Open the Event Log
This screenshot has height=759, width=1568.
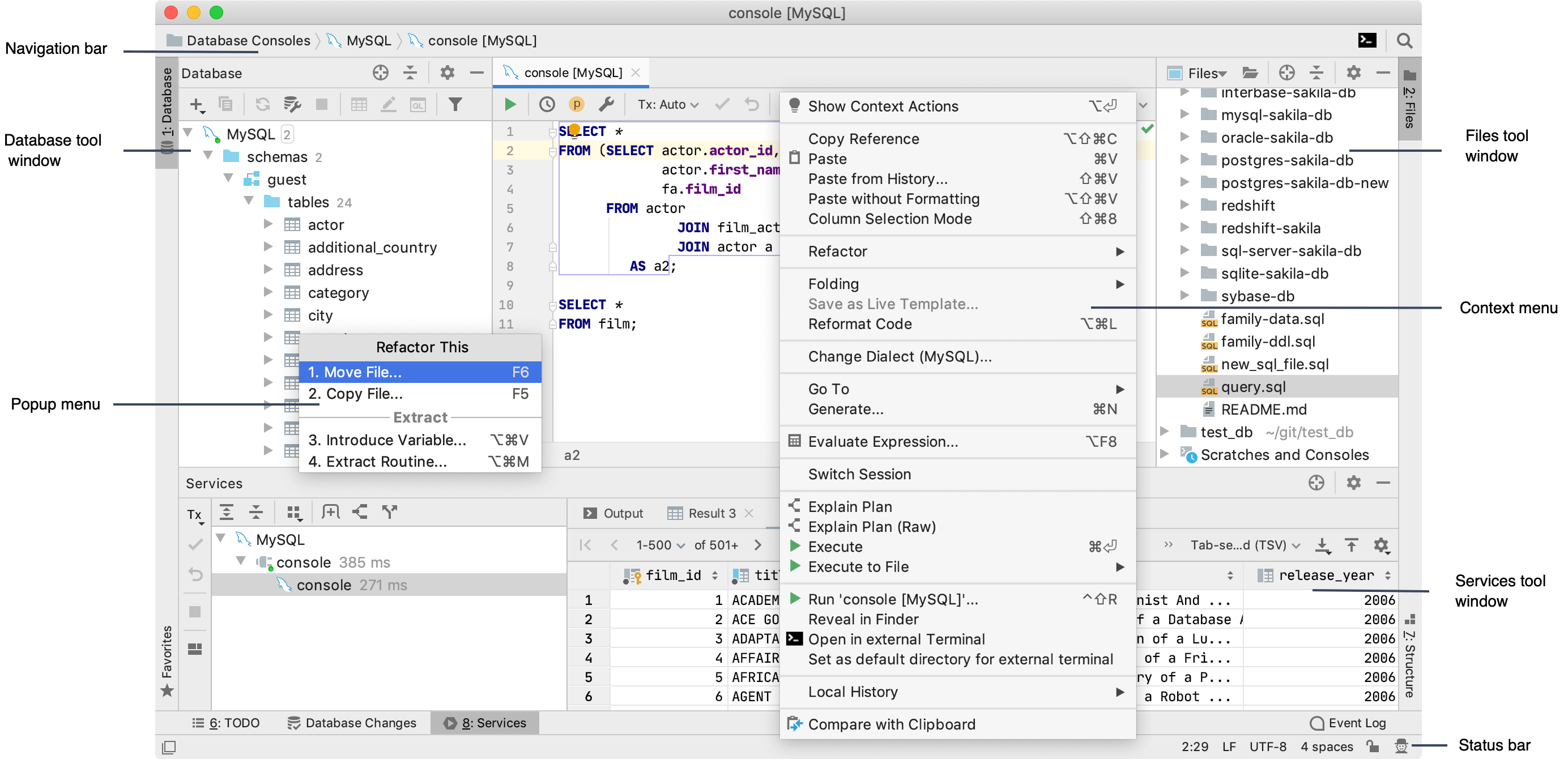point(1347,723)
